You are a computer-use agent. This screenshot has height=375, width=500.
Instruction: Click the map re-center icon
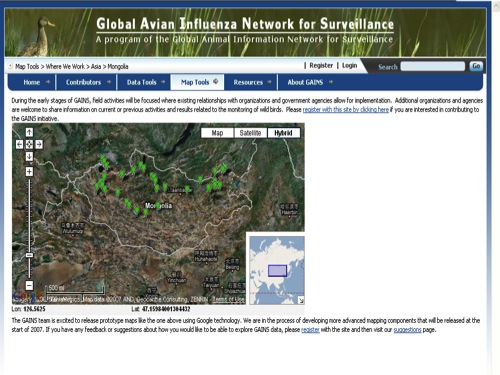pos(29,144)
